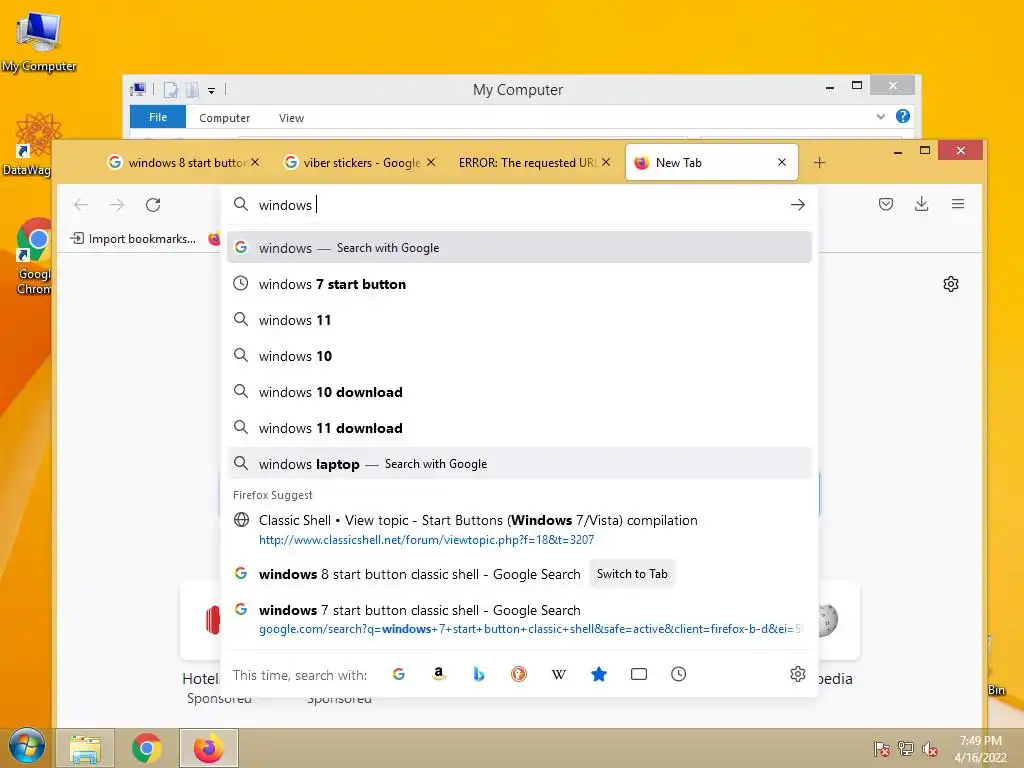1024x768 pixels.
Task: Open the Computer ribbon tab
Action: [x=225, y=118]
